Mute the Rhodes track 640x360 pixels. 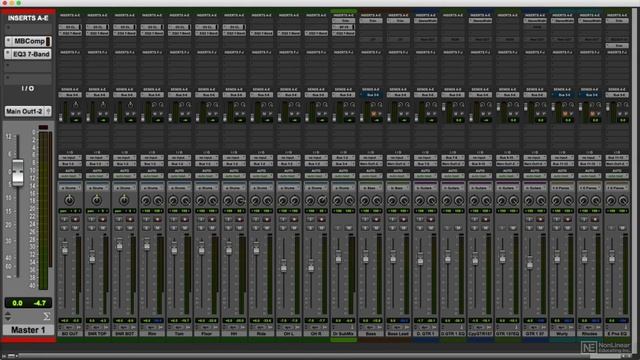click(595, 228)
